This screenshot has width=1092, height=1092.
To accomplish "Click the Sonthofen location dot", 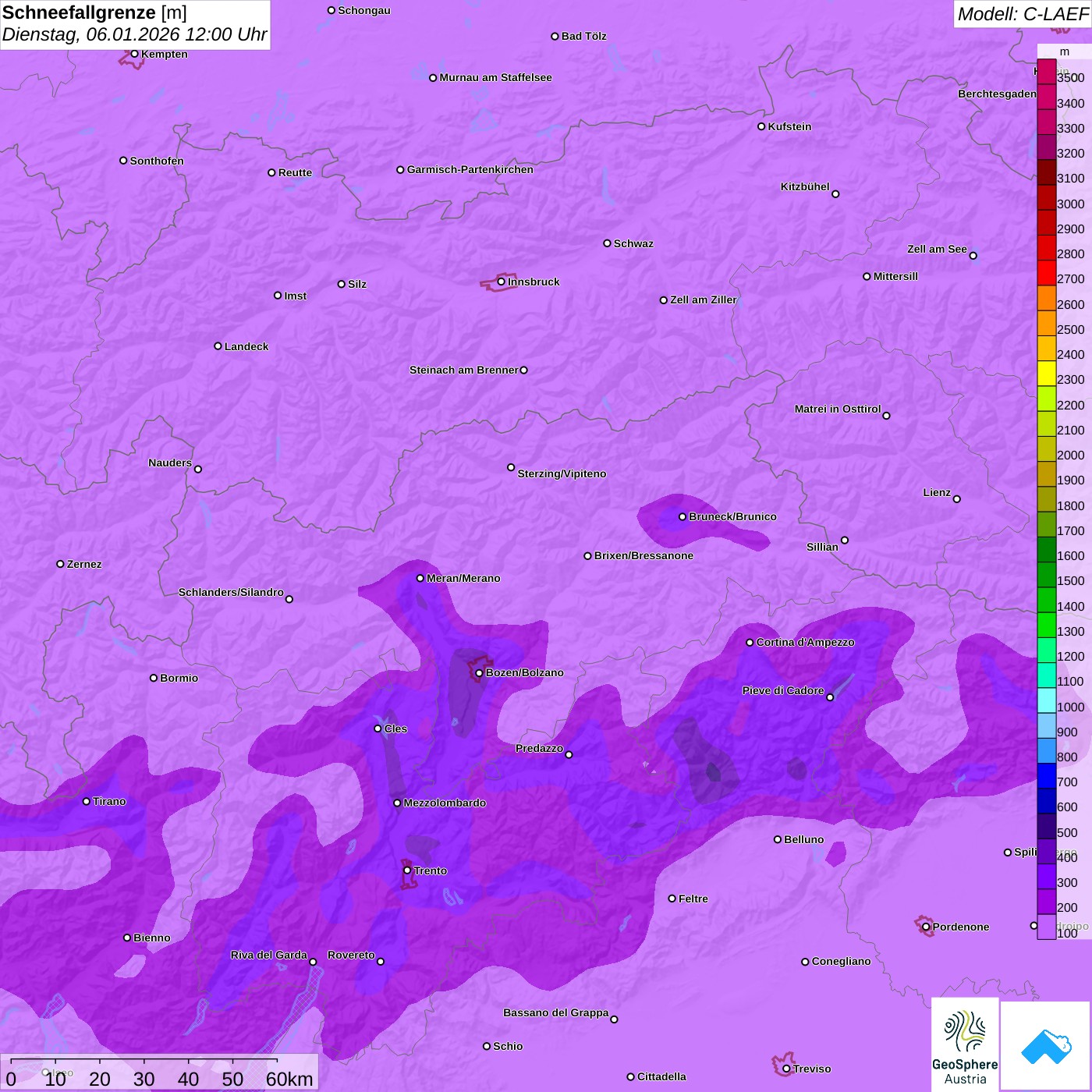I will pyautogui.click(x=123, y=161).
